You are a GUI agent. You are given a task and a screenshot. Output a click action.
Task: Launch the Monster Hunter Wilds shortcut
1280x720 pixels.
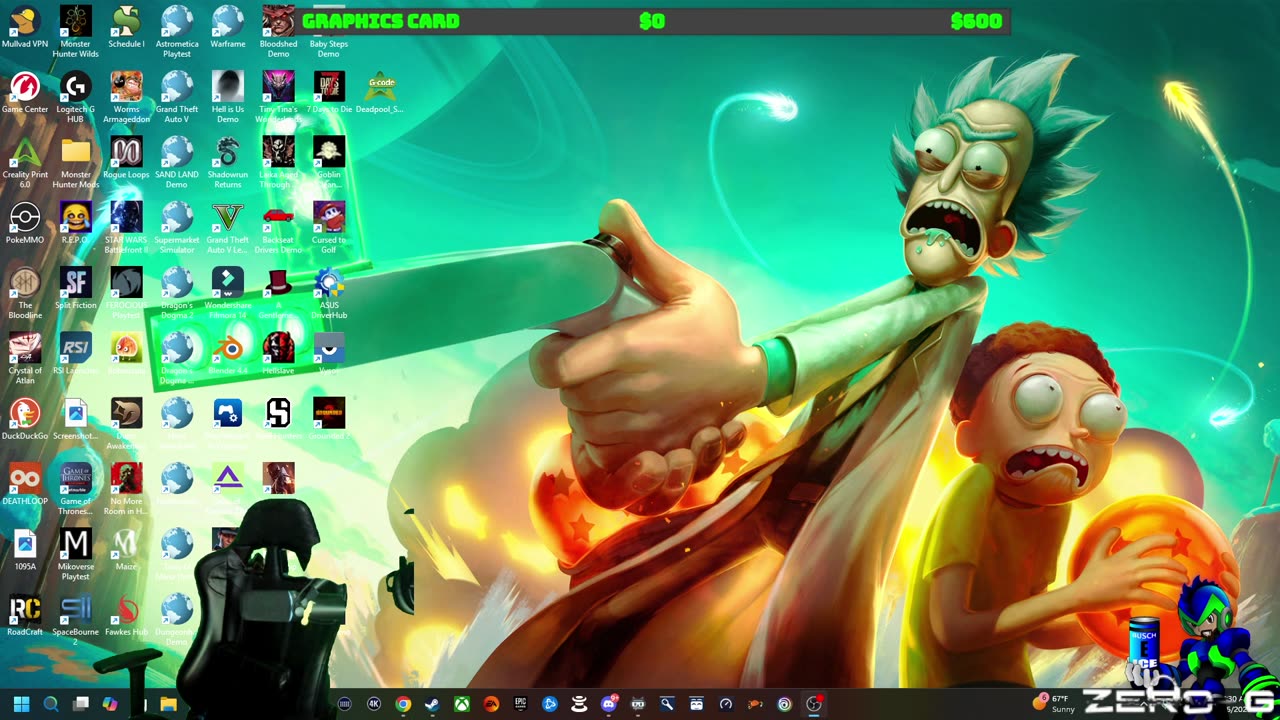pos(76,32)
